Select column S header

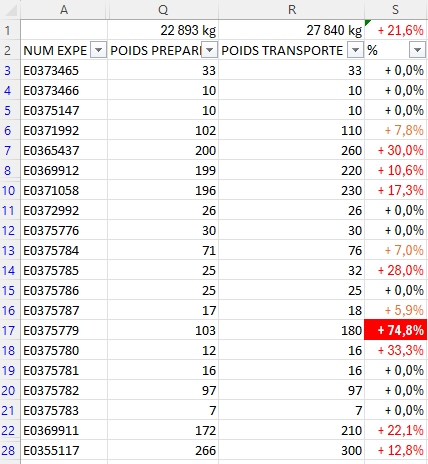396,10
